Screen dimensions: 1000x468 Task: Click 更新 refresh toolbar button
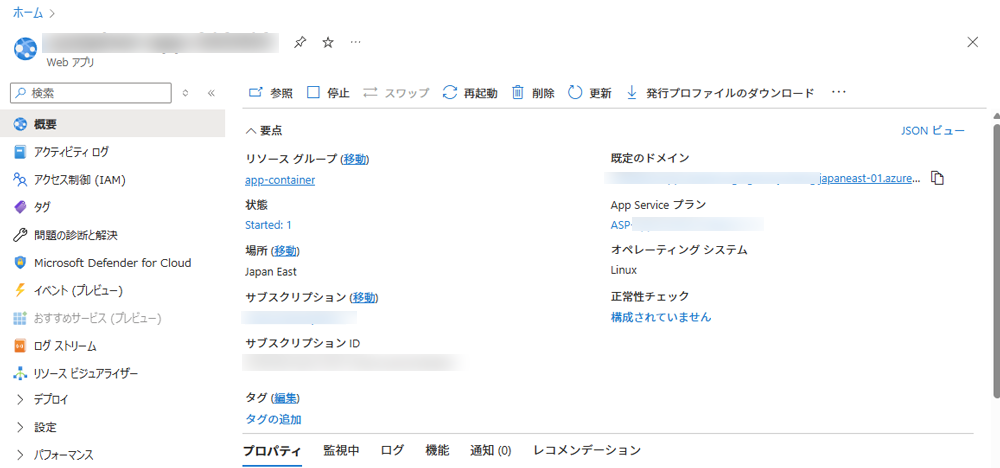590,93
